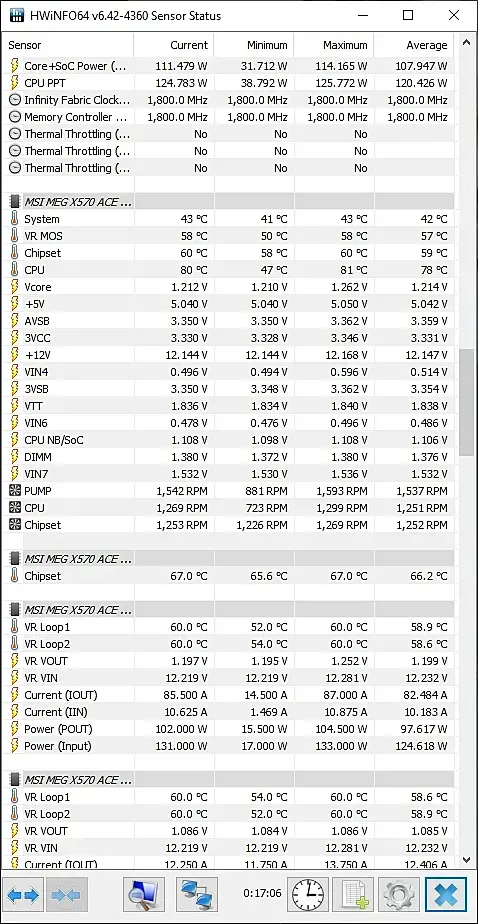Click the Maximum column header

click(335, 45)
